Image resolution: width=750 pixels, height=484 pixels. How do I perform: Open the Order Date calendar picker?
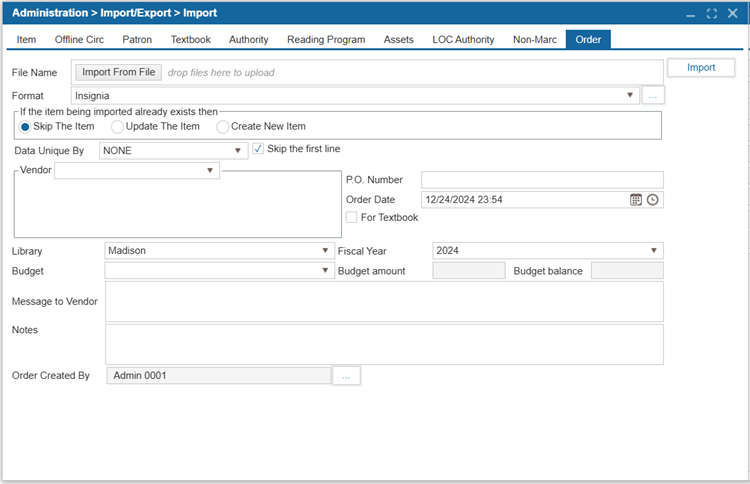(635, 200)
